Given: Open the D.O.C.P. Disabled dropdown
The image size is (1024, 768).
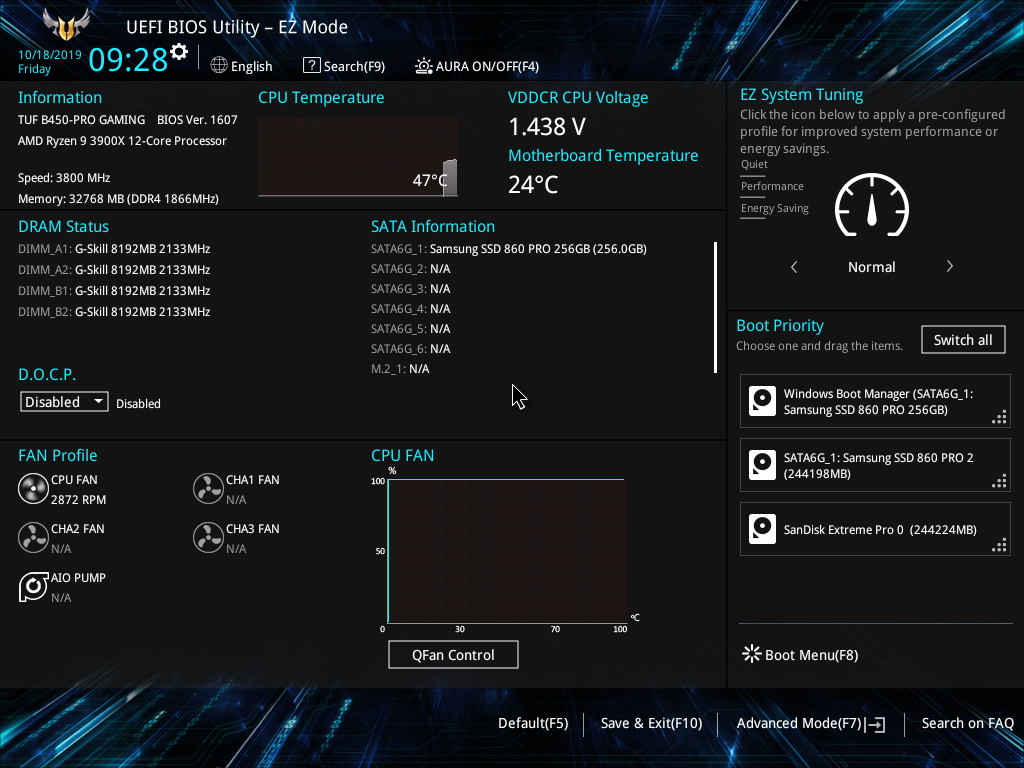Looking at the screenshot, I should pos(64,402).
